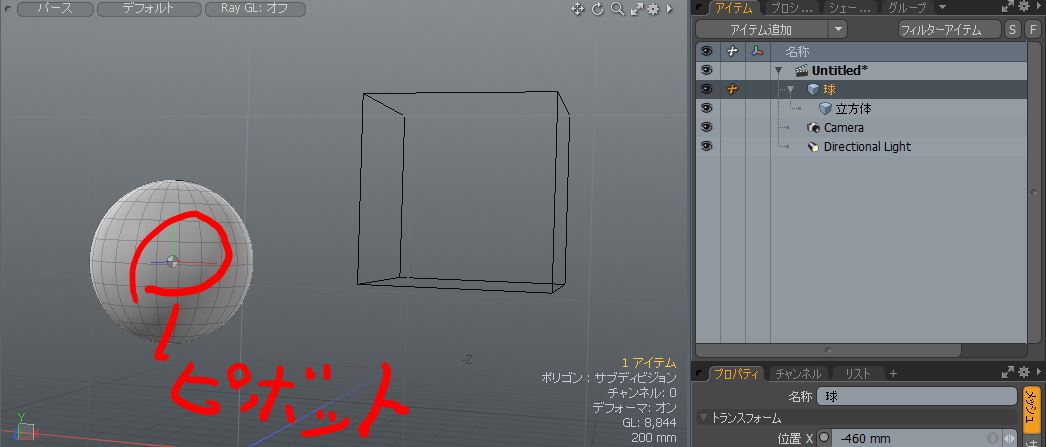
Task: Click the viewport rotate icon
Action: pyautogui.click(x=597, y=9)
